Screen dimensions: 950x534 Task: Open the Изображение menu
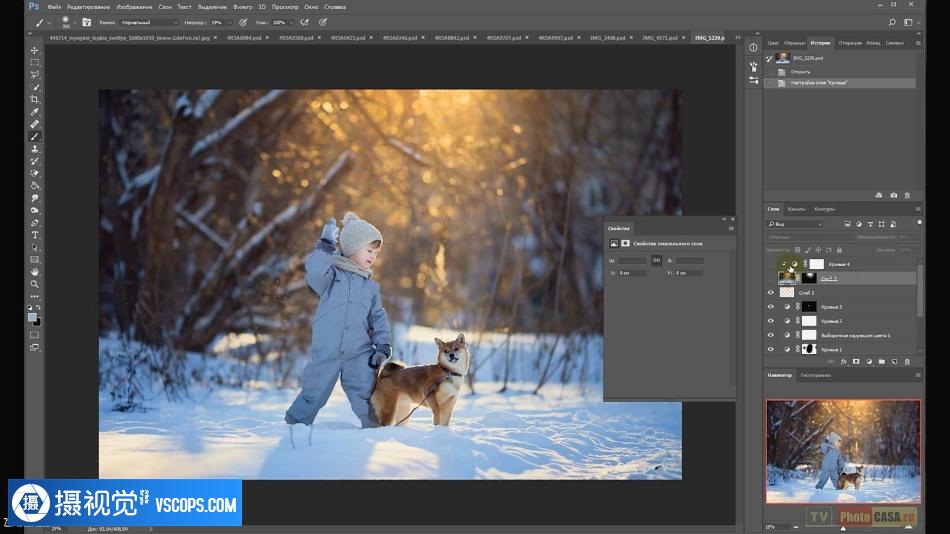[x=134, y=7]
